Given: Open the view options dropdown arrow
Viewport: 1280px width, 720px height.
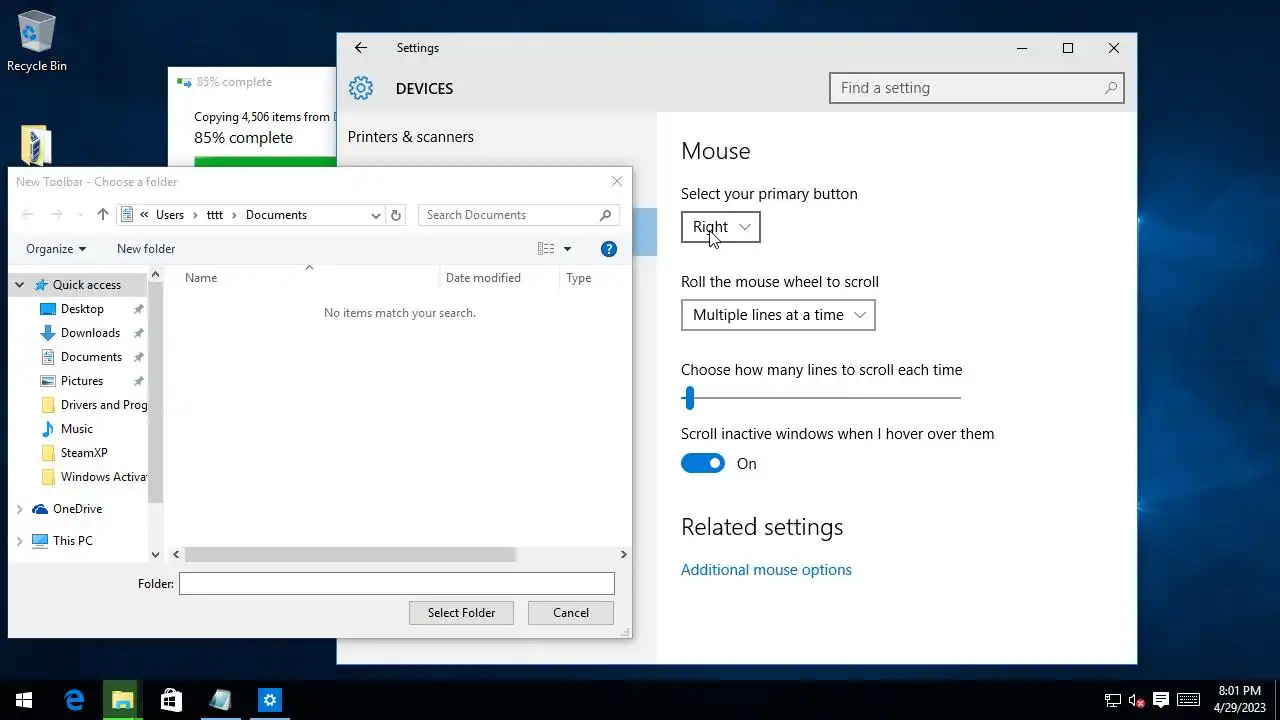Looking at the screenshot, I should (567, 249).
